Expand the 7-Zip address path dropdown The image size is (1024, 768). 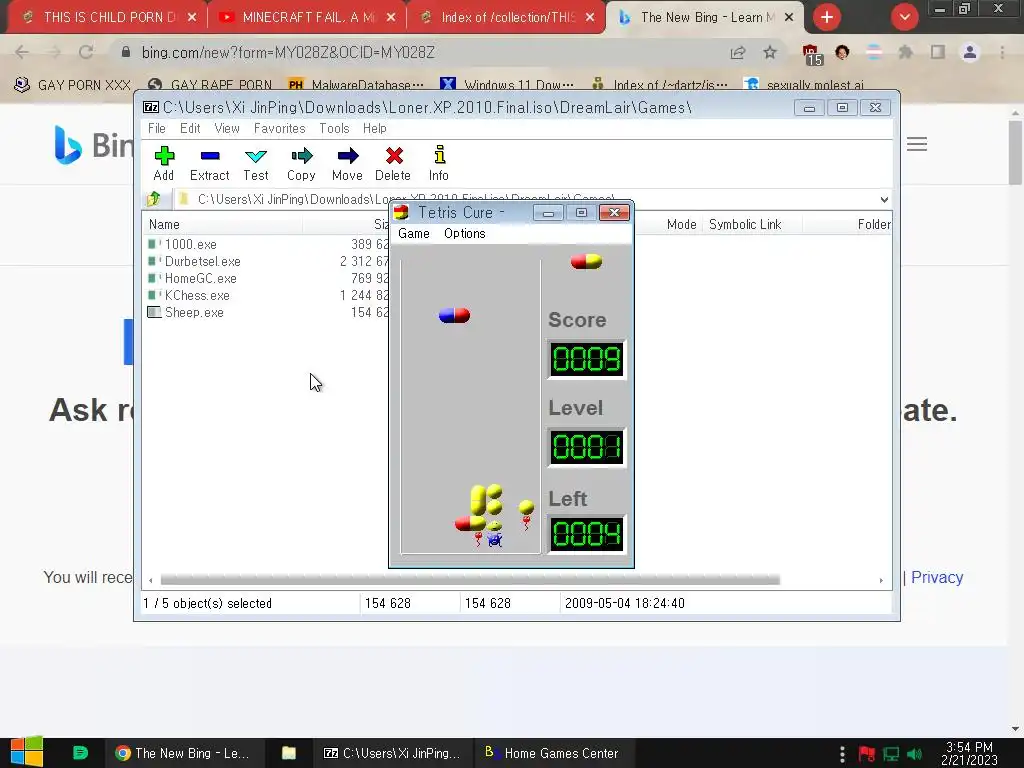[x=884, y=199]
